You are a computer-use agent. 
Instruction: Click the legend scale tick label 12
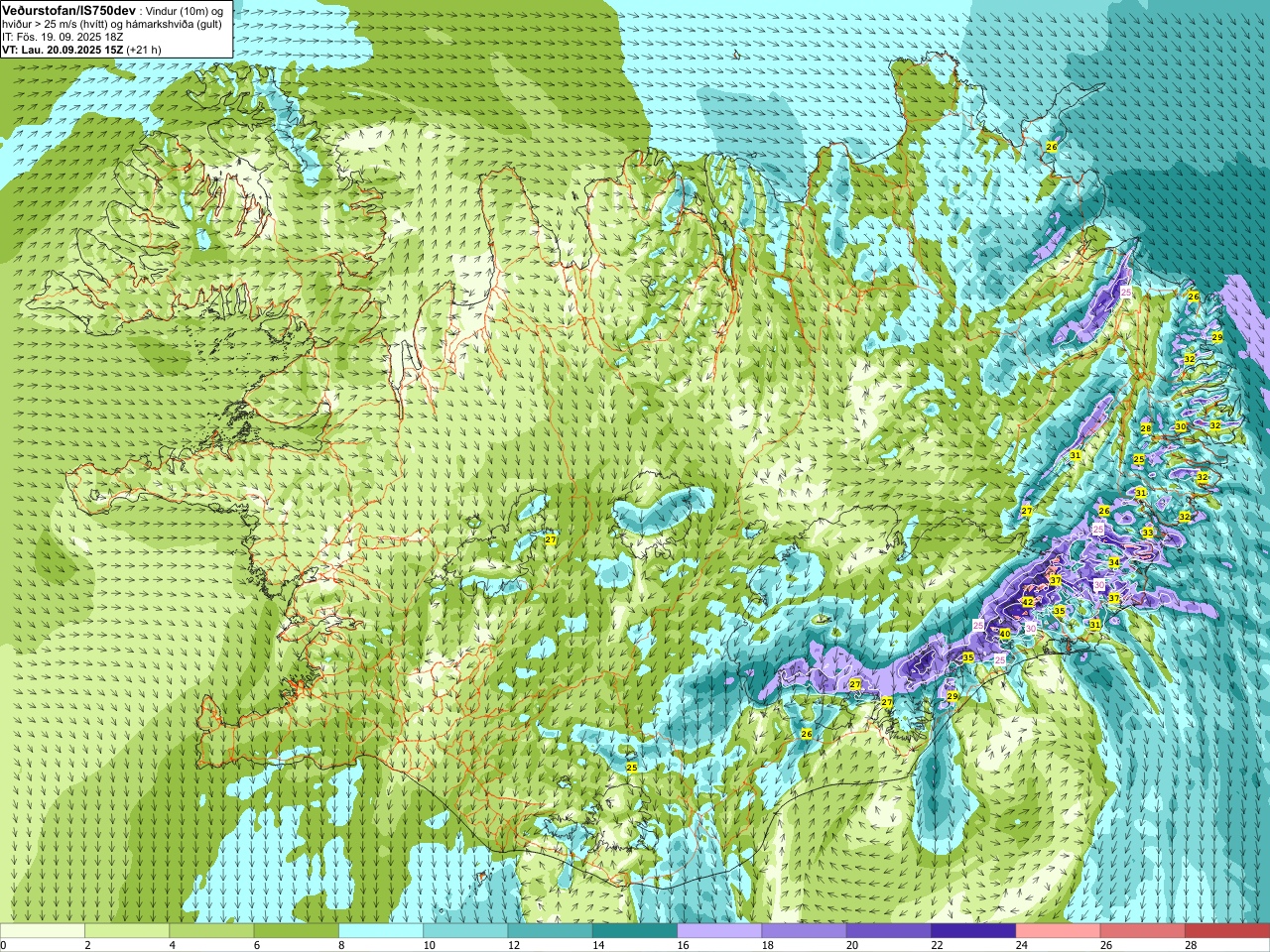(x=514, y=945)
